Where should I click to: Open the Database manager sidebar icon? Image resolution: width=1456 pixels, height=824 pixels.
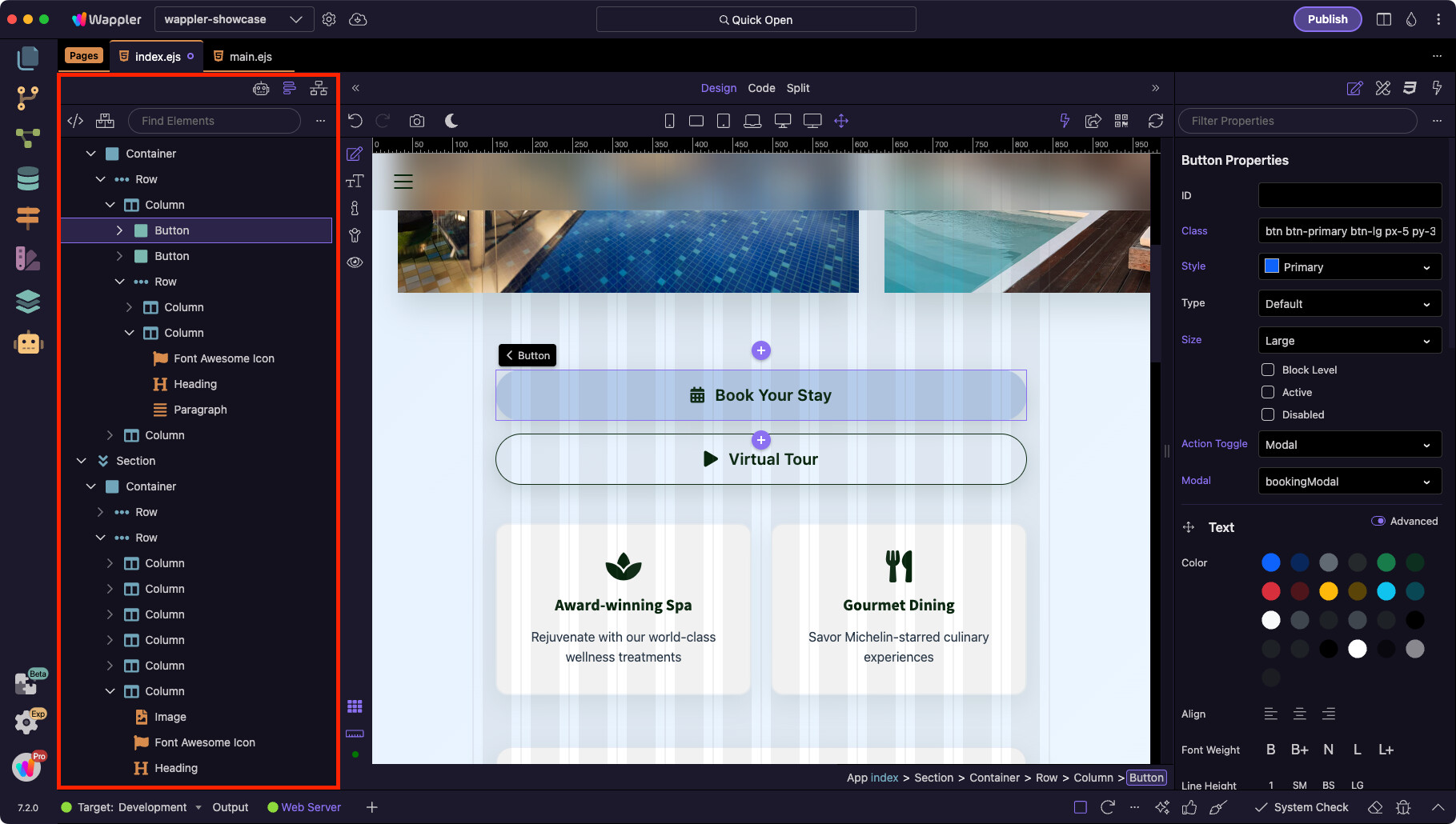coord(28,178)
